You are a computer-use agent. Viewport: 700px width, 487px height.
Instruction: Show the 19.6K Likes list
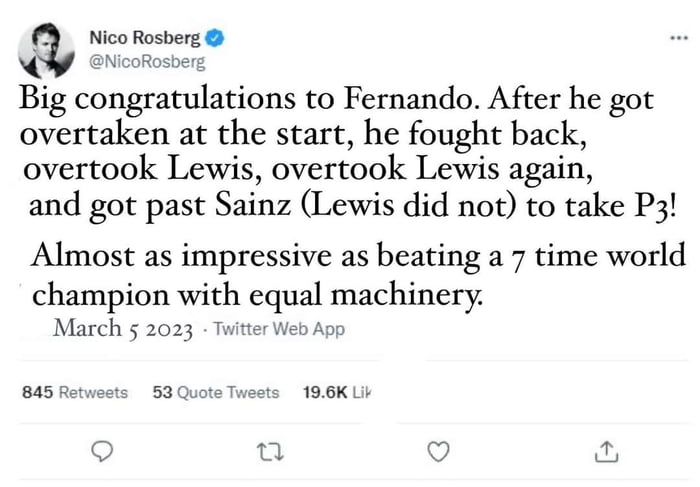(x=336, y=392)
